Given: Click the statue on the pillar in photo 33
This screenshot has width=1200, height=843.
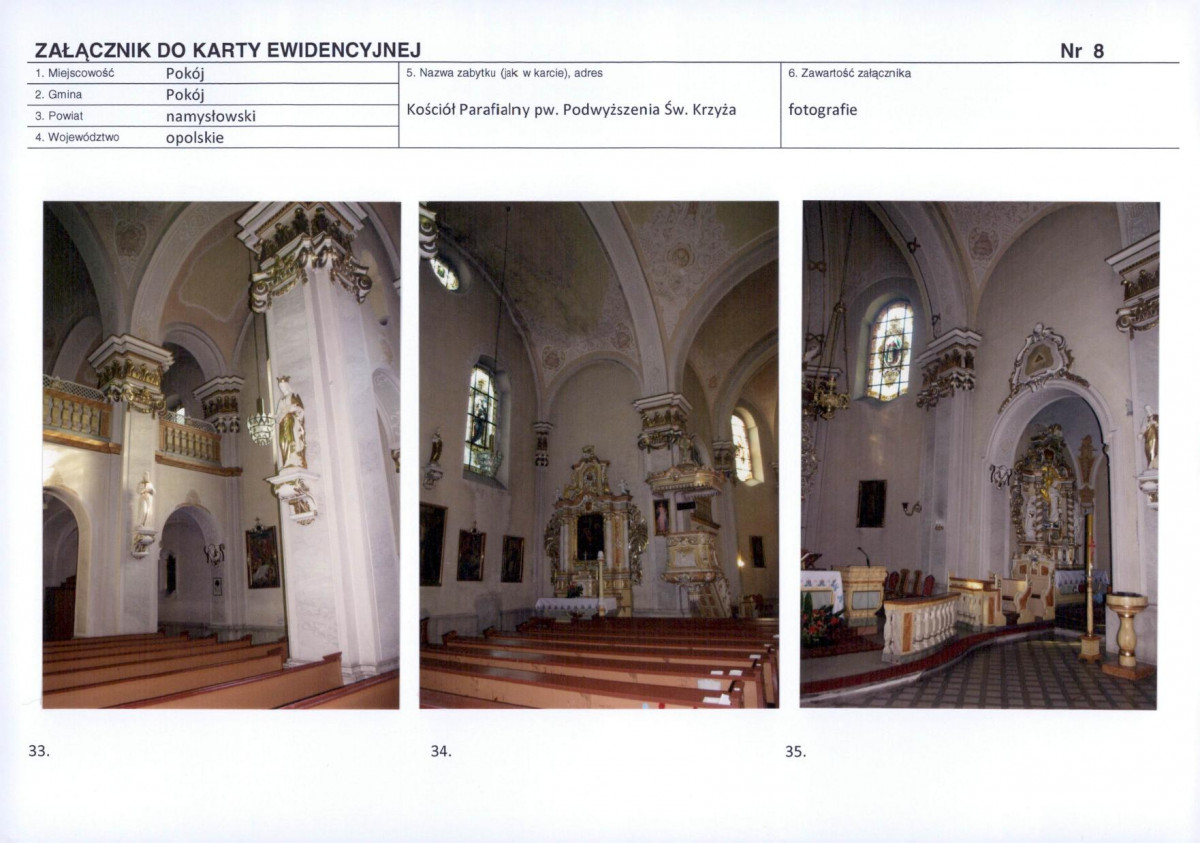Looking at the screenshot, I should point(290,425).
